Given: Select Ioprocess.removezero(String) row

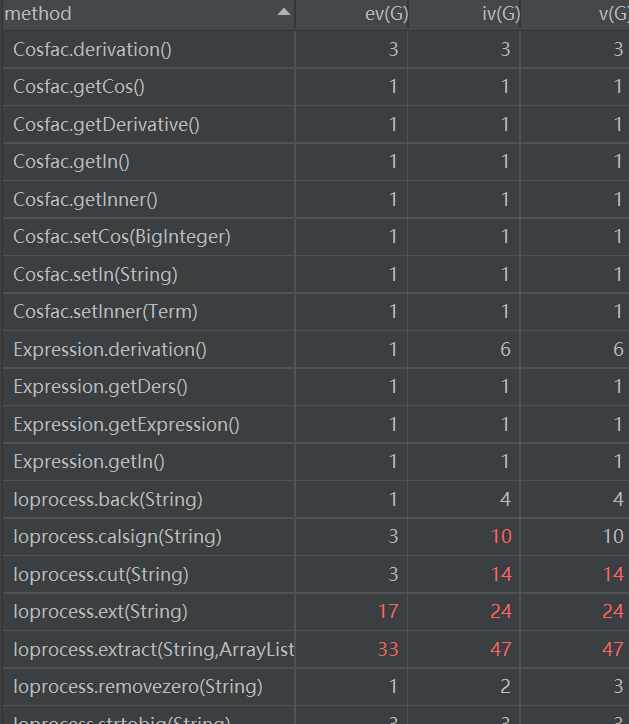Looking at the screenshot, I should 137,686.
